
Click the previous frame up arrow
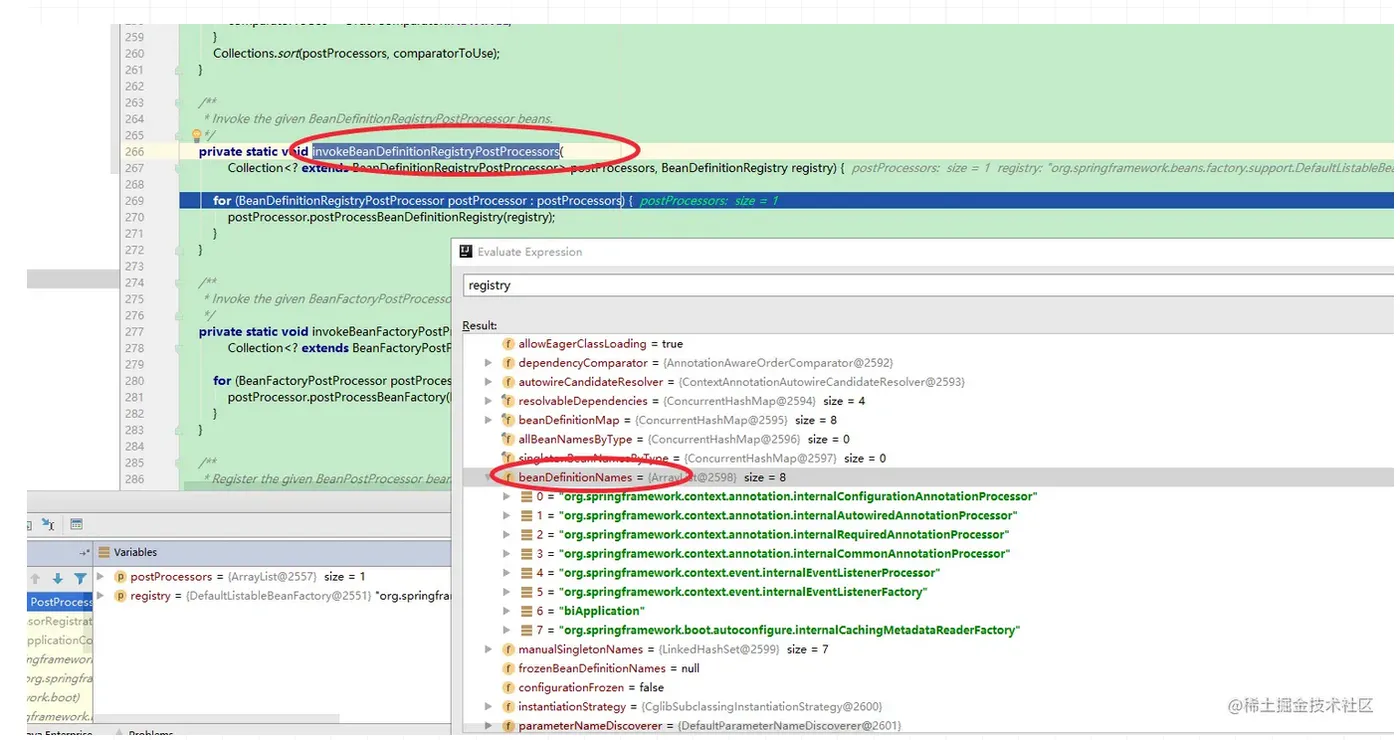coord(35,578)
